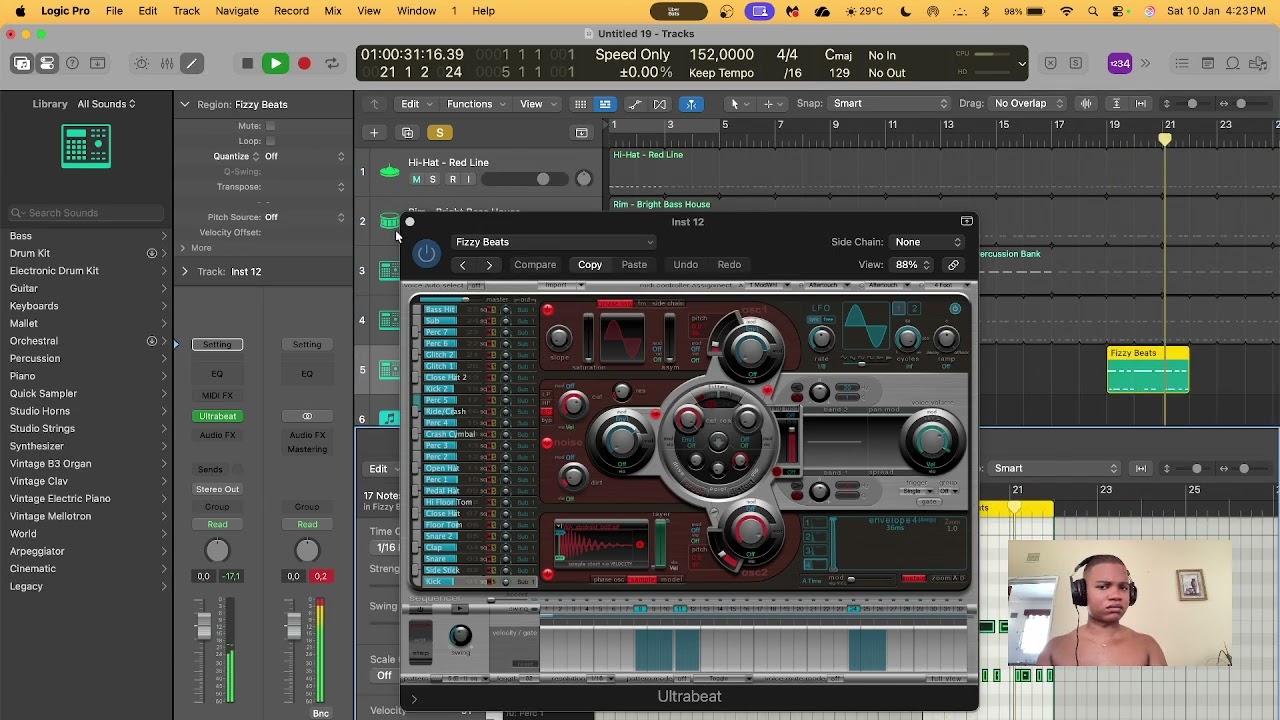Toggle input monitoring on Hi-Hat track
Image resolution: width=1280 pixels, height=720 pixels.
click(468, 179)
